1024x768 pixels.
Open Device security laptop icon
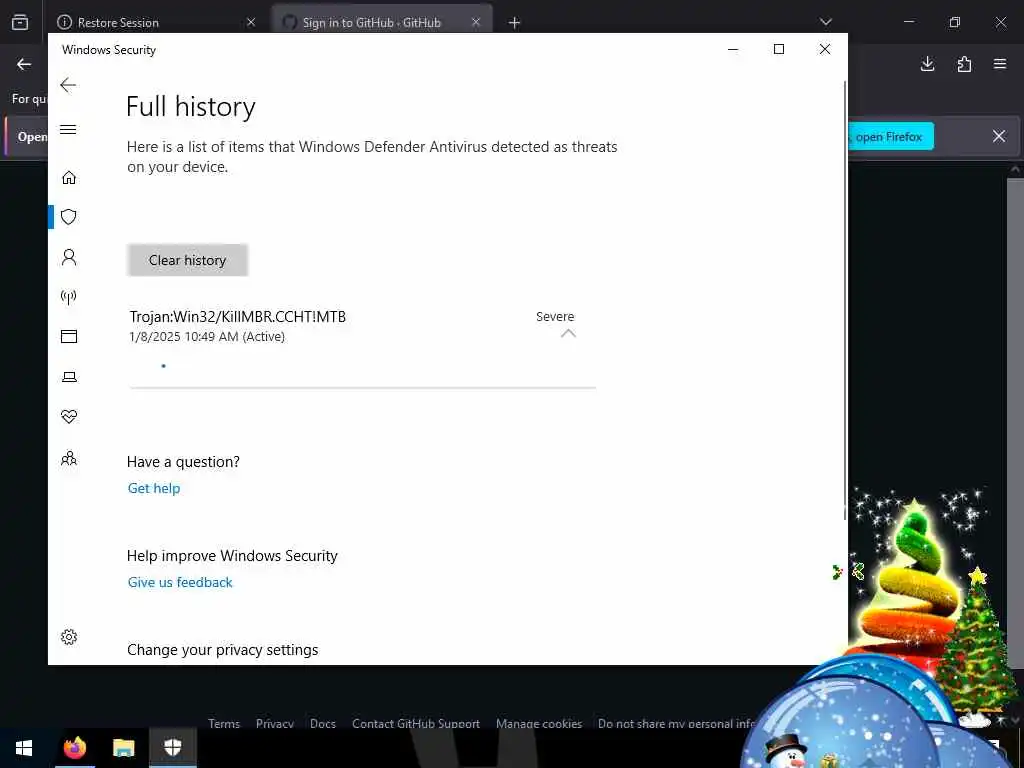(69, 377)
